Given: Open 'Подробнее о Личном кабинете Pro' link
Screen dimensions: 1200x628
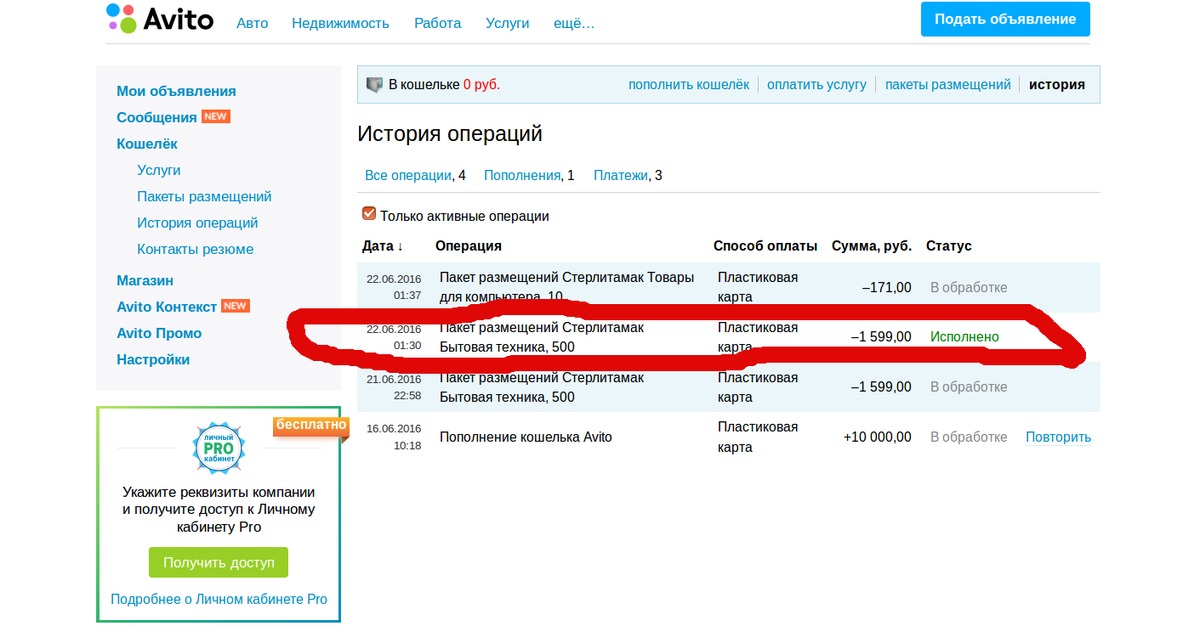Looking at the screenshot, I should [x=219, y=599].
